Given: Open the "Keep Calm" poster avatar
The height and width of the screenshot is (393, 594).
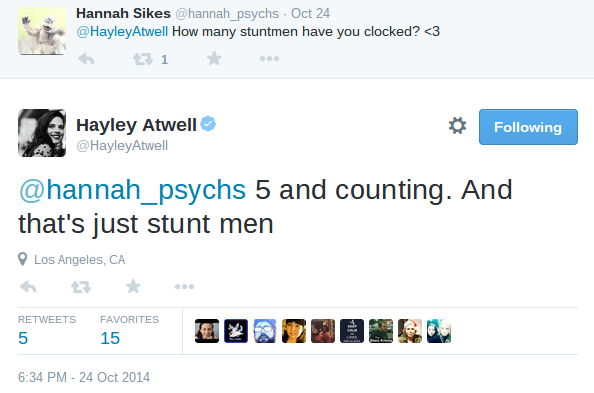Looking at the screenshot, I should tap(352, 331).
